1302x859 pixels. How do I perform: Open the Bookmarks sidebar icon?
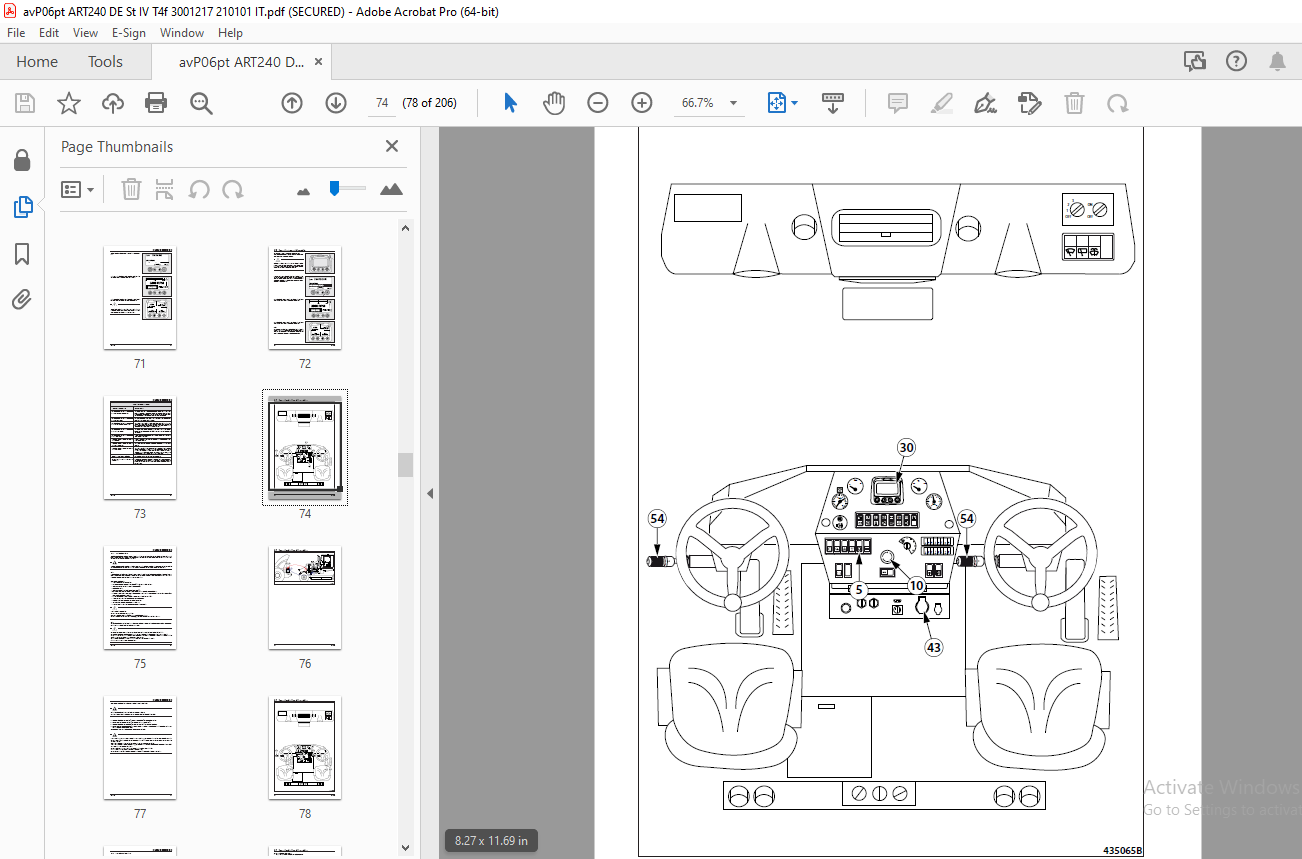[22, 254]
